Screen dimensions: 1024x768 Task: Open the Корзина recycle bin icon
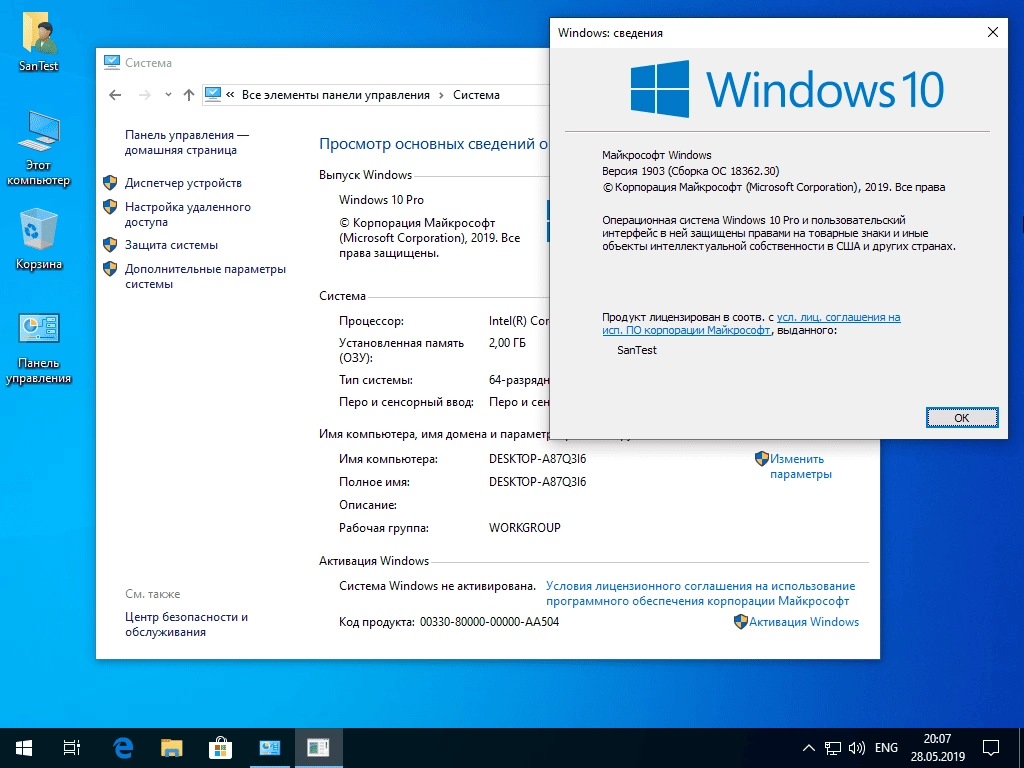pyautogui.click(x=39, y=239)
